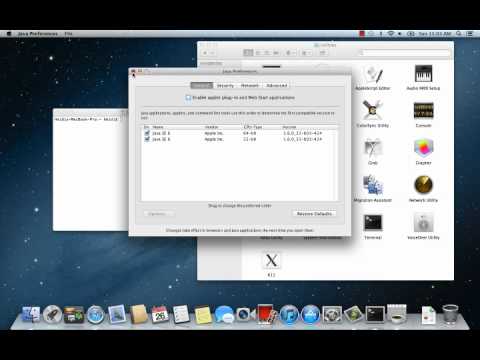Open Calendar icon in Dock
Viewport: 480px width, 360px height.
pyautogui.click(x=160, y=314)
